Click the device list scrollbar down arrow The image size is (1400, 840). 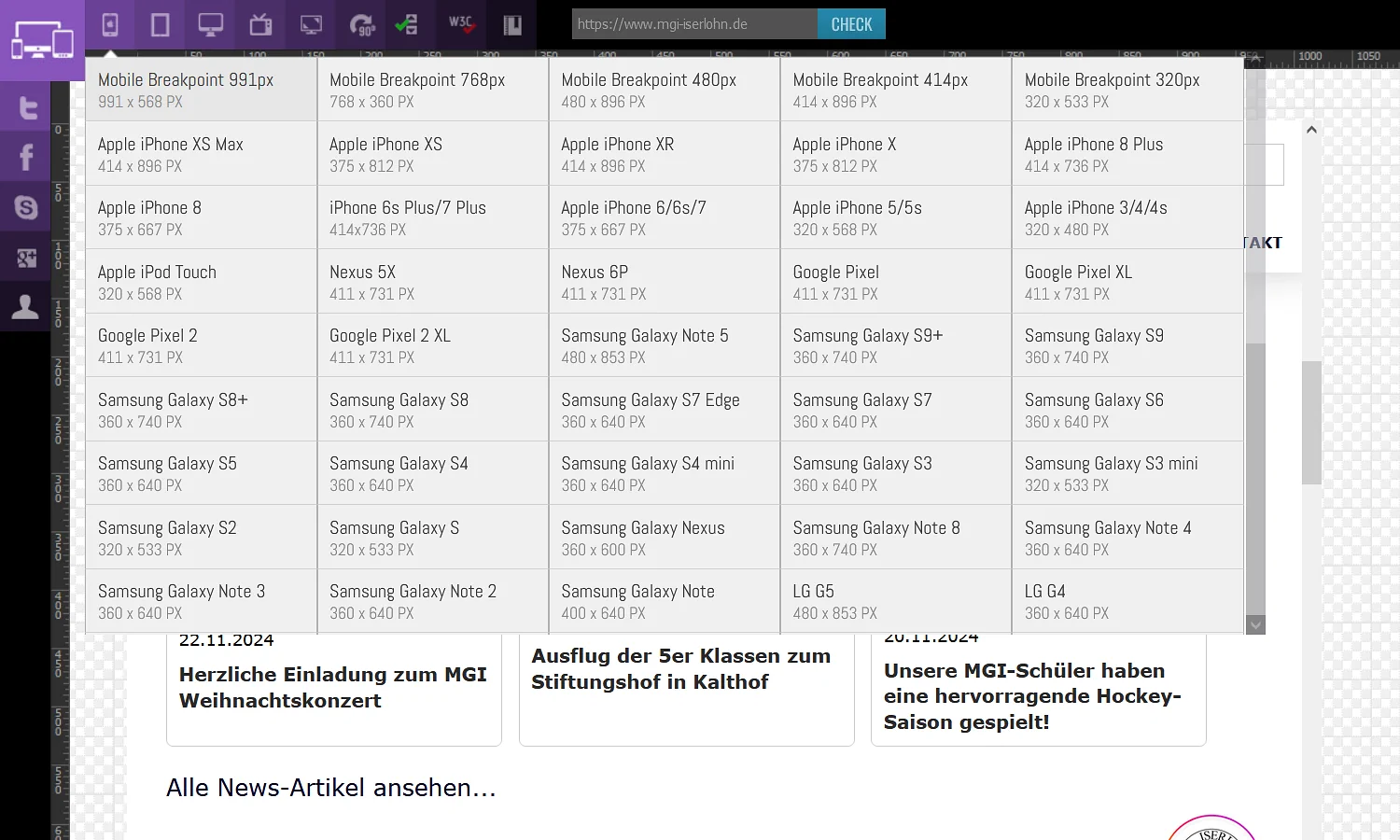pyautogui.click(x=1255, y=625)
